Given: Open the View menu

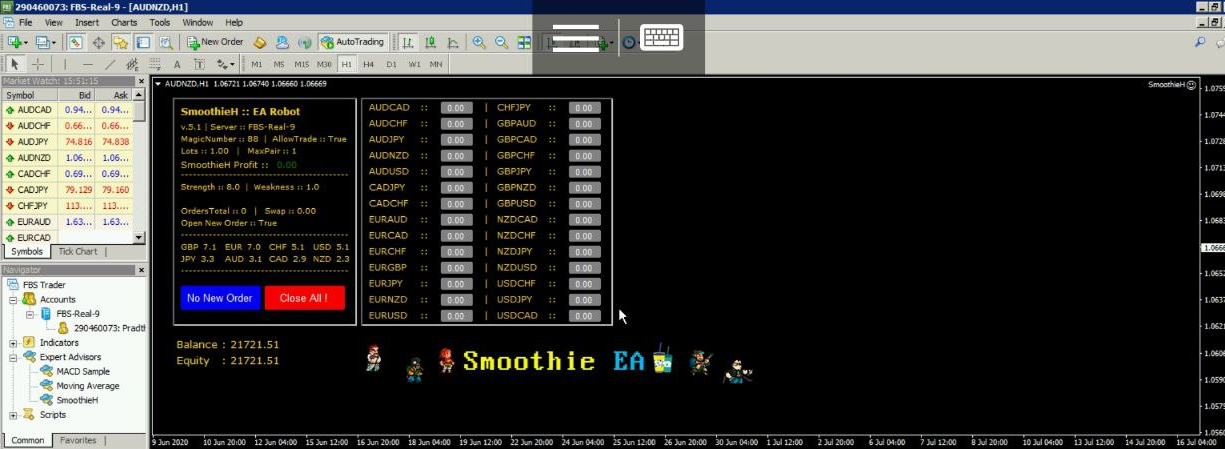Looking at the screenshot, I should [54, 22].
